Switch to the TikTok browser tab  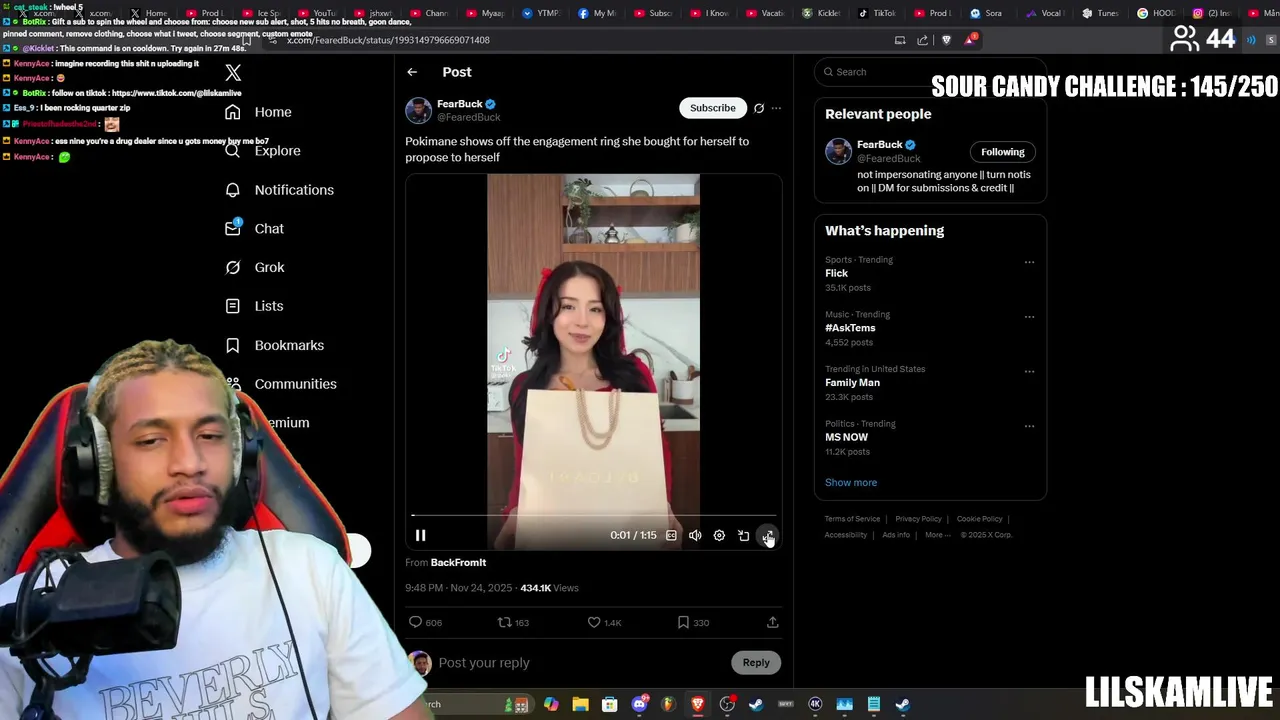tap(877, 13)
